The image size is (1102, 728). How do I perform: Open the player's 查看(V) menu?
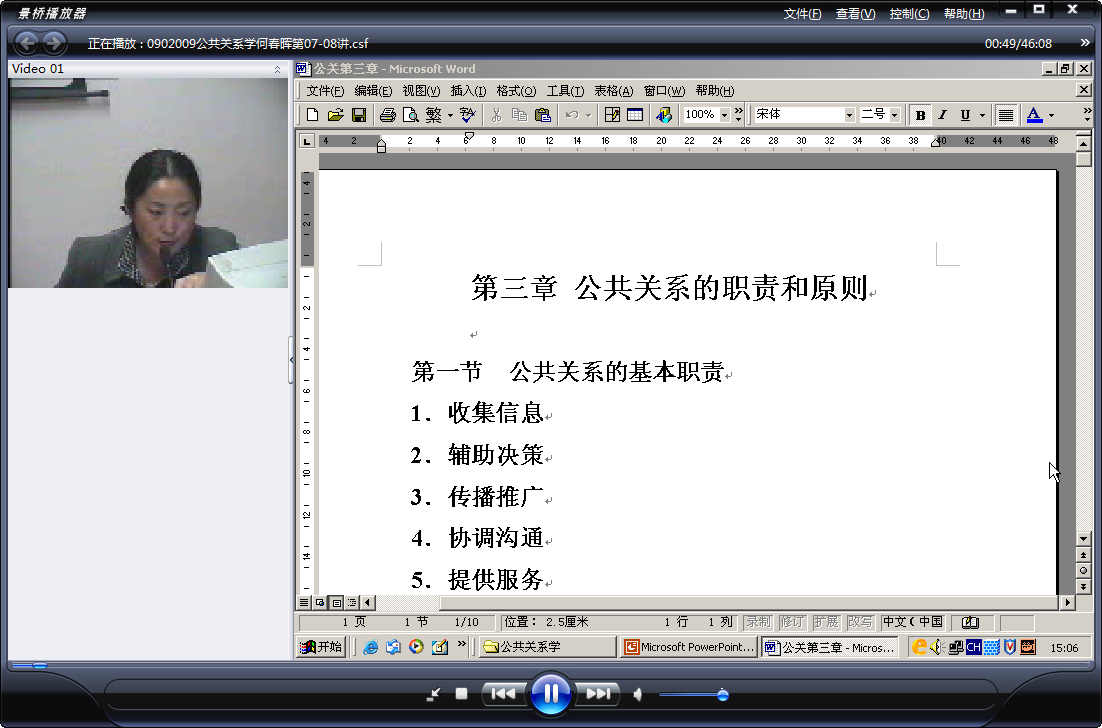click(855, 14)
